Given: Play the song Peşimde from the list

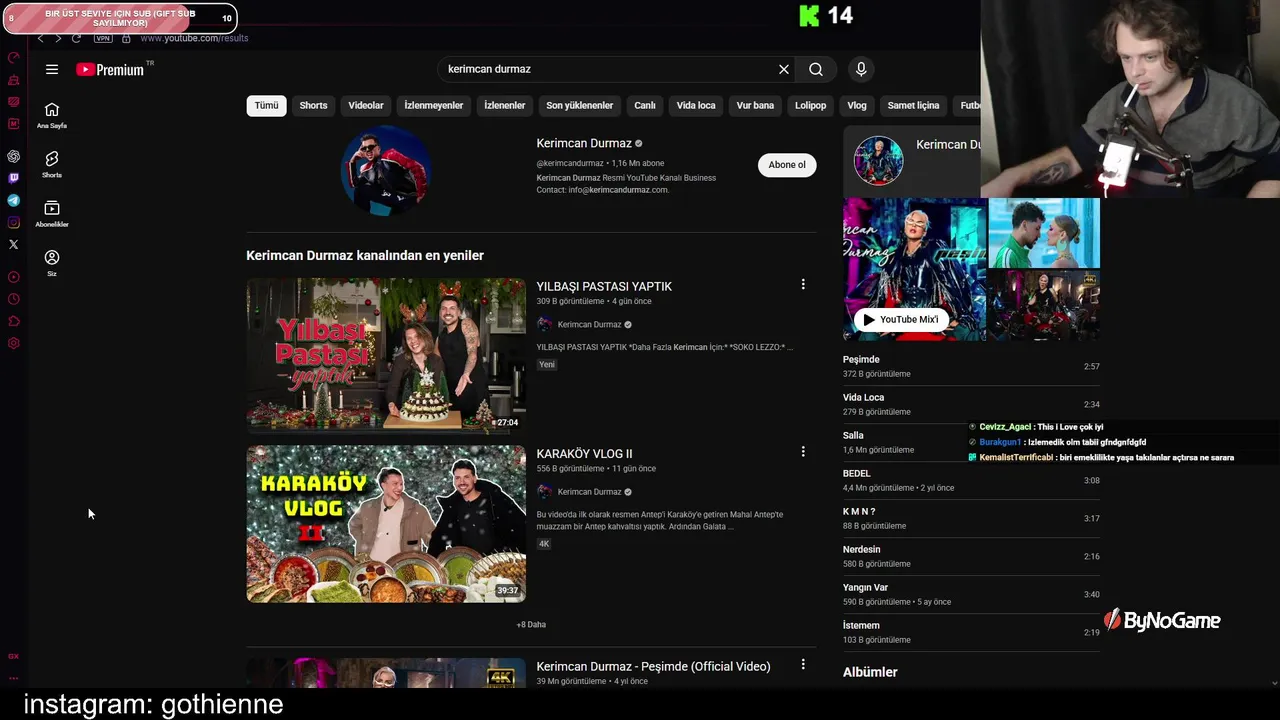Looking at the screenshot, I should pos(971,366).
